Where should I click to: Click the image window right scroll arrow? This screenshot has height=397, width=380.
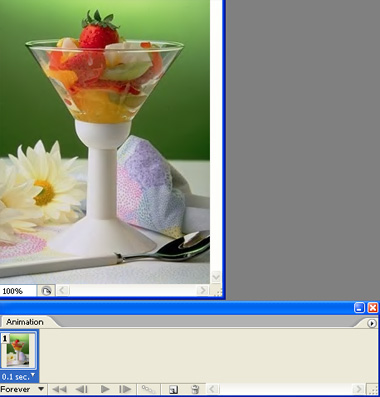pyautogui.click(x=202, y=290)
